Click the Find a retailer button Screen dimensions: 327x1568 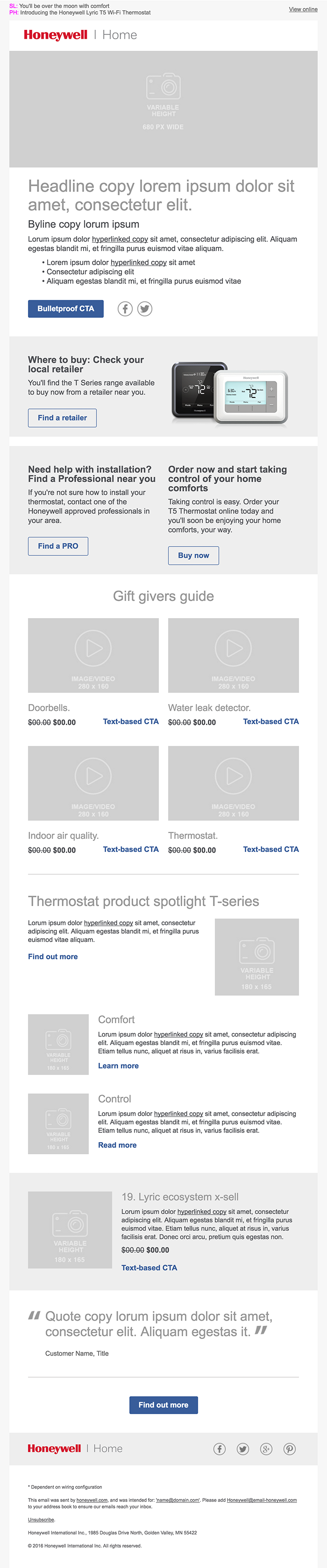[62, 418]
